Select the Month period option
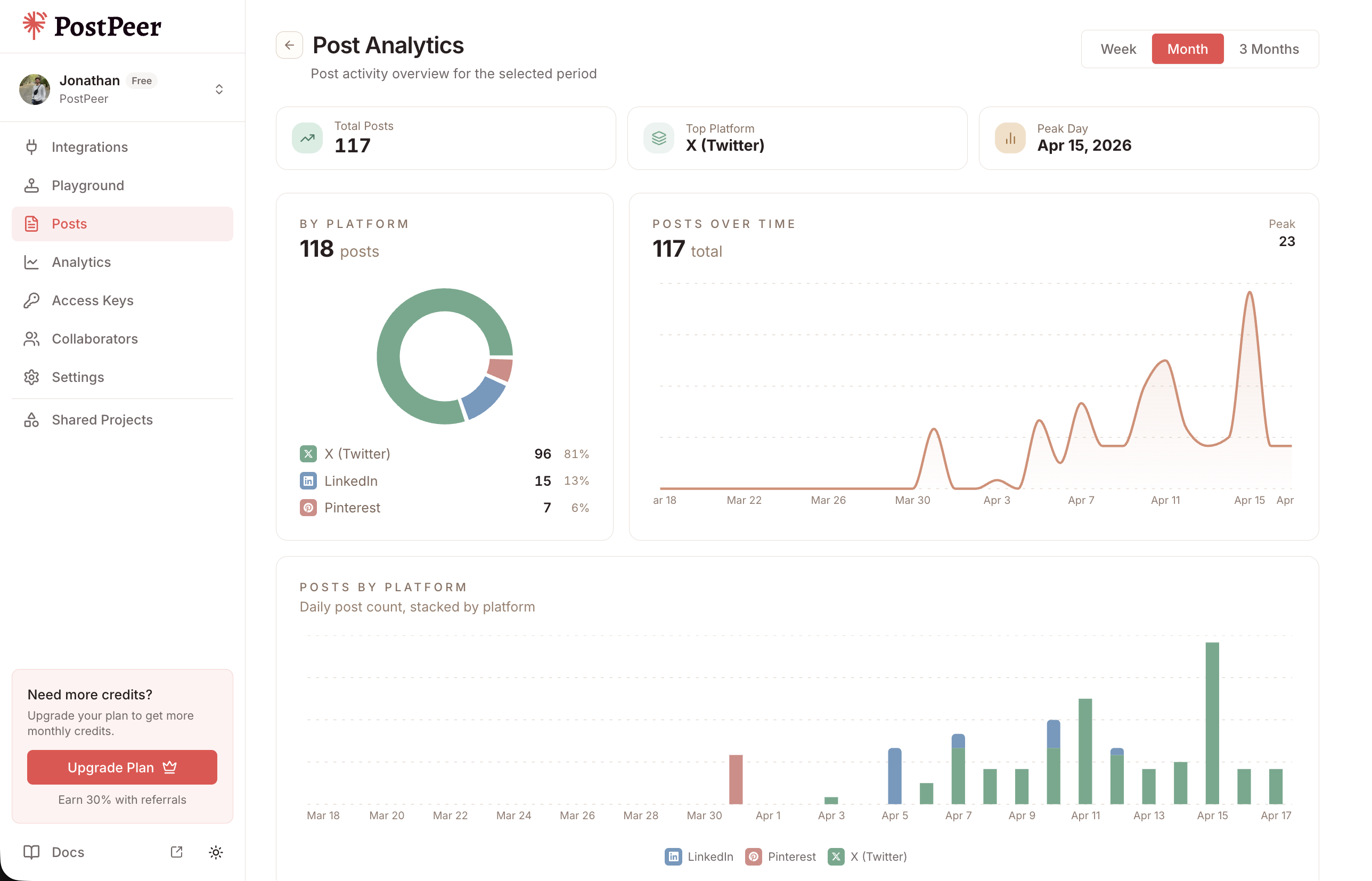The image size is (1372, 881). point(1187,49)
